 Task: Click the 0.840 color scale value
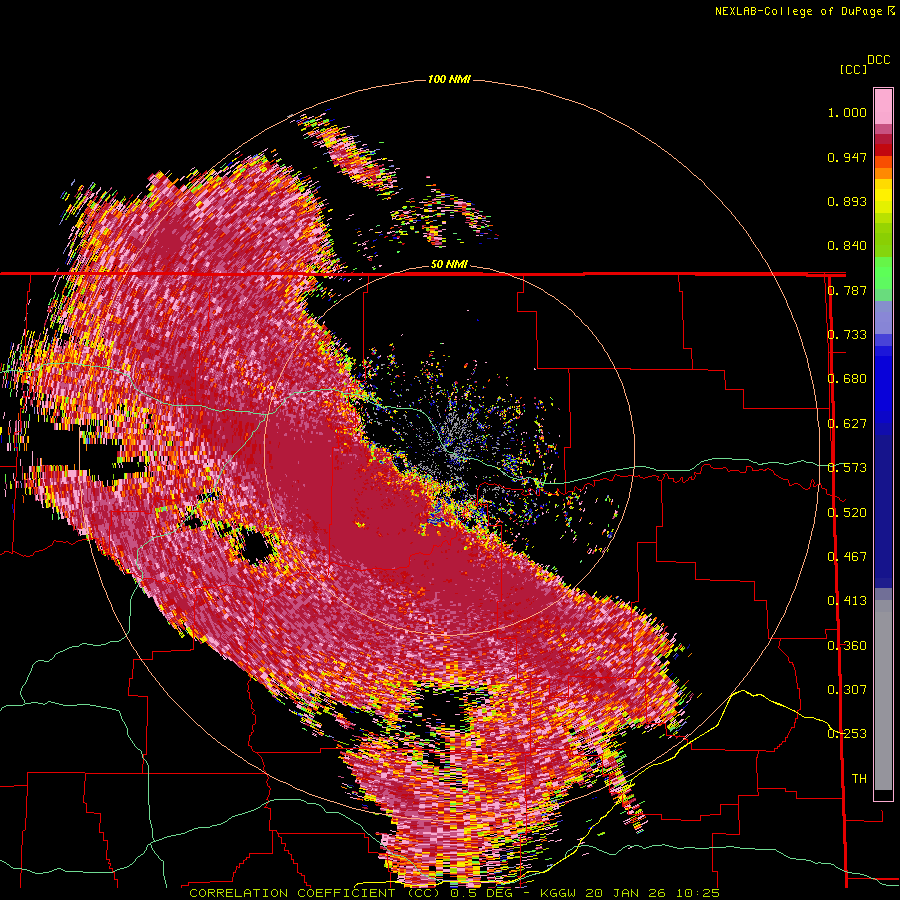point(847,246)
